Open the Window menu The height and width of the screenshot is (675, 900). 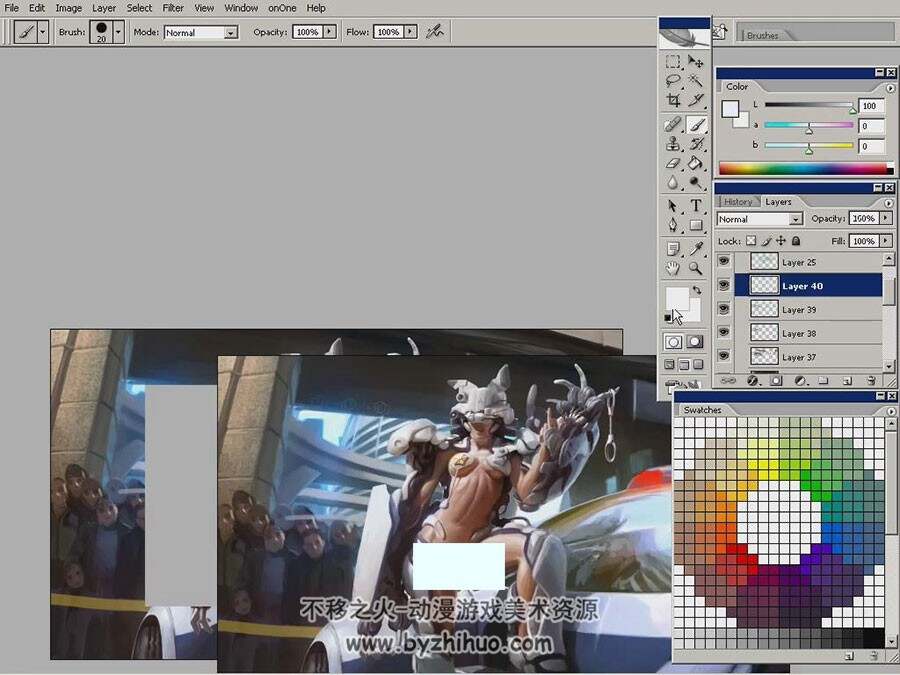coord(241,8)
